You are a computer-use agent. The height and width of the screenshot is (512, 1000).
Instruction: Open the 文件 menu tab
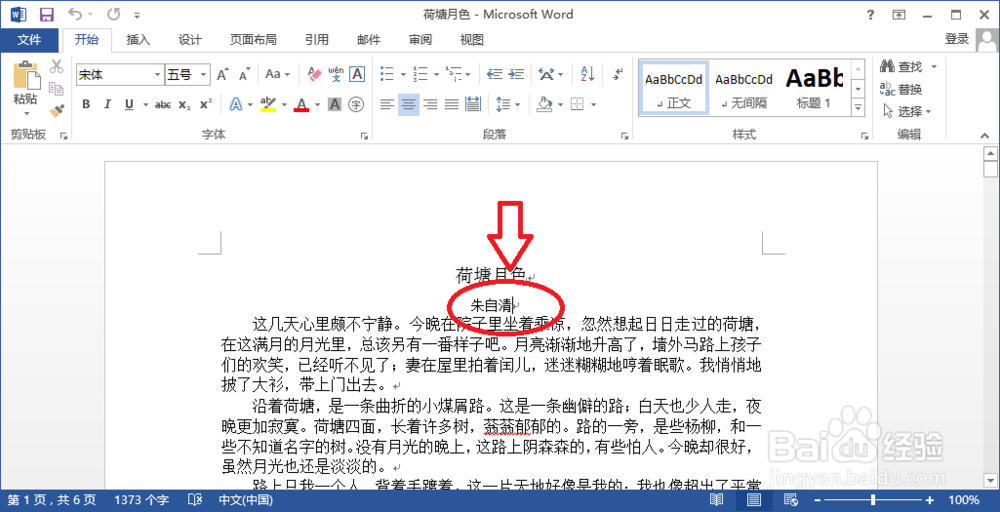click(29, 40)
